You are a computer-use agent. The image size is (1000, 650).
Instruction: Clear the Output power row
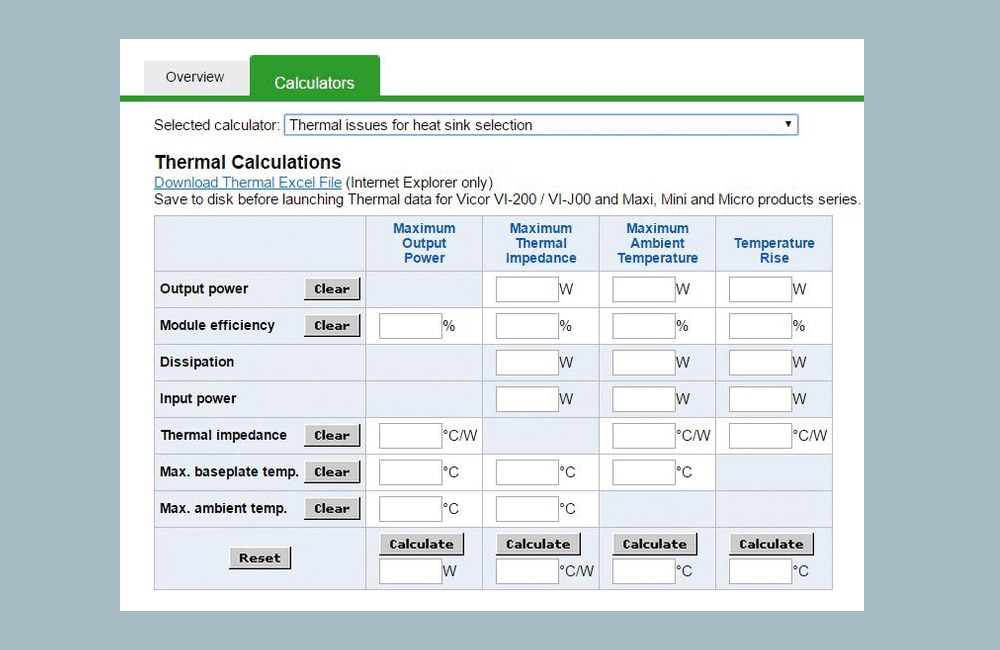tap(332, 288)
